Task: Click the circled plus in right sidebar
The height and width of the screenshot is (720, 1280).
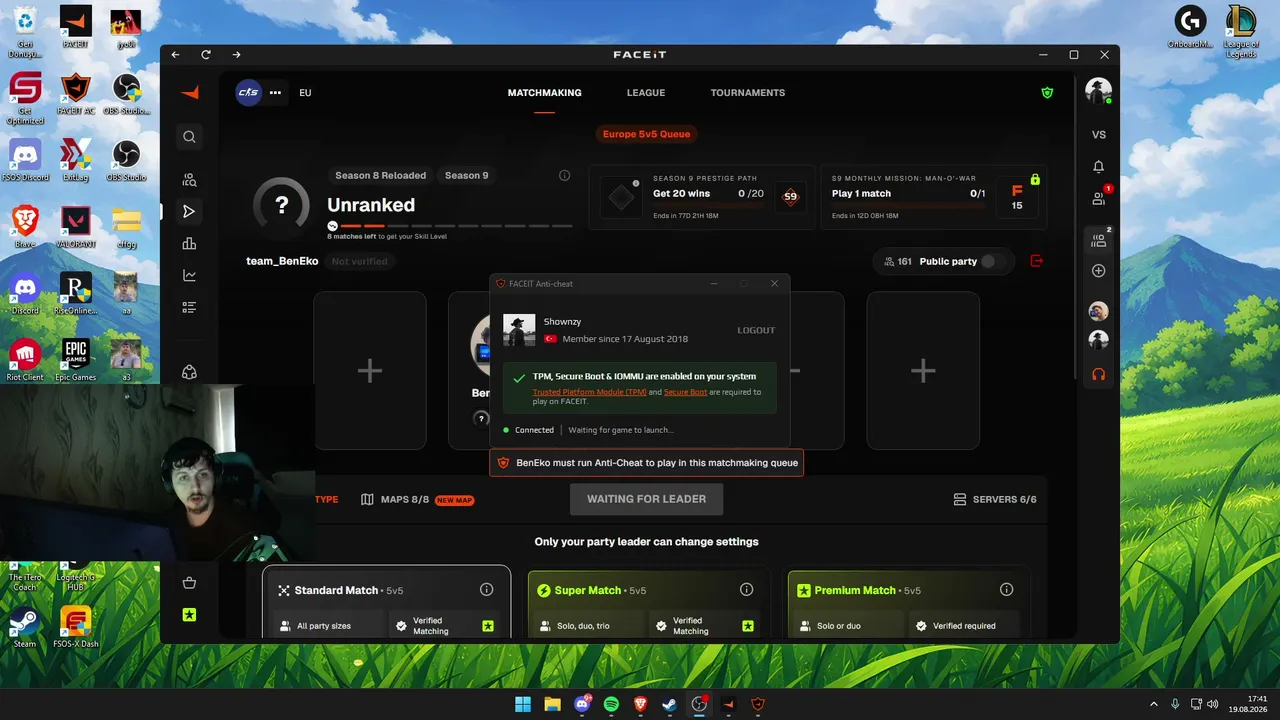Action: [1099, 271]
